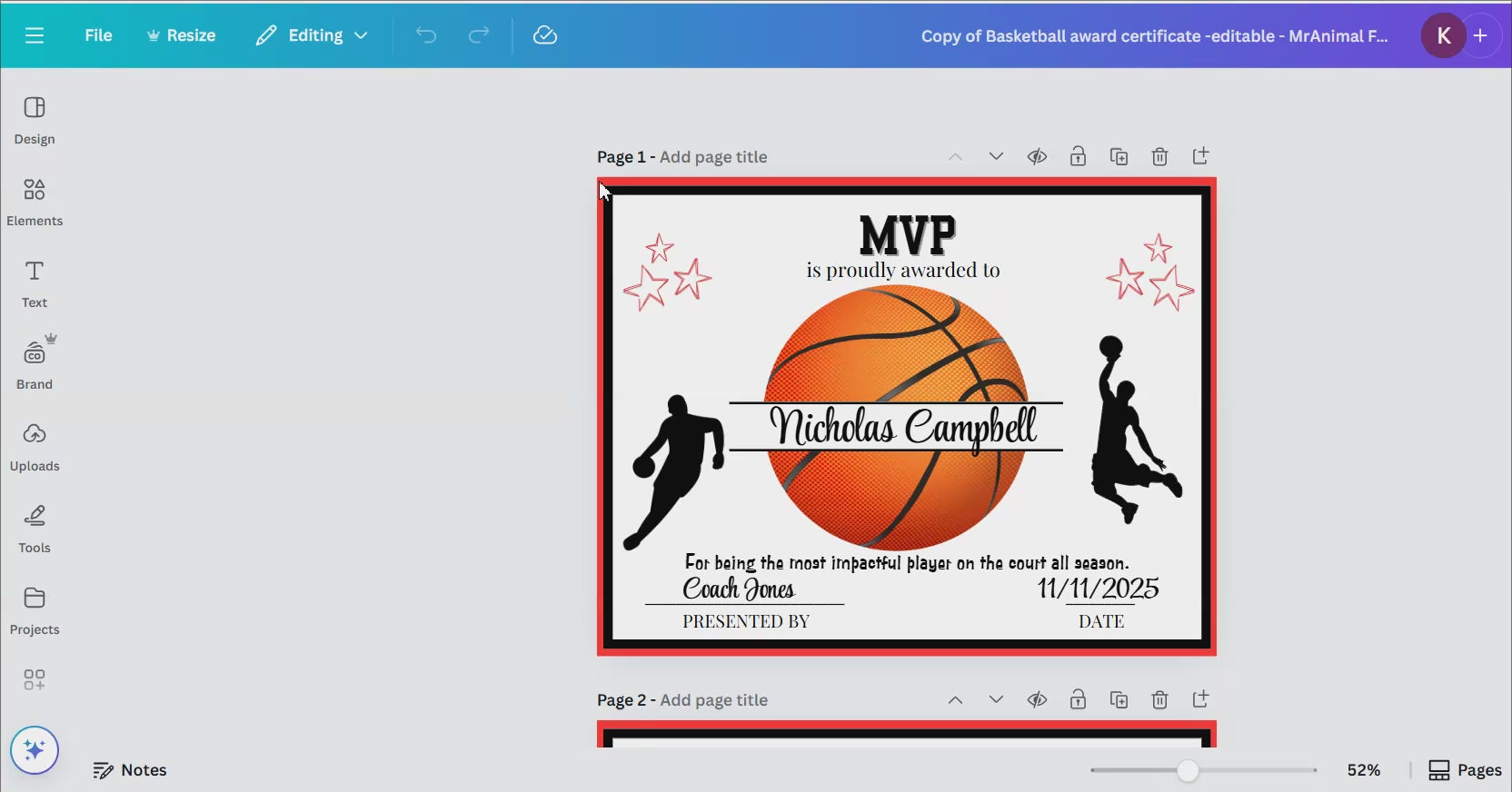Screen dimensions: 1512x792
Task: Open the main hamburger menu
Action: pyautogui.click(x=35, y=35)
